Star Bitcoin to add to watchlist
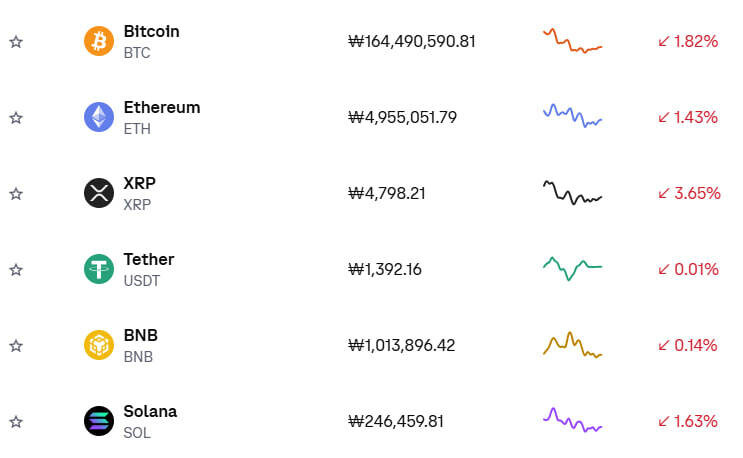This screenshot has height=458, width=743. pyautogui.click(x=16, y=42)
